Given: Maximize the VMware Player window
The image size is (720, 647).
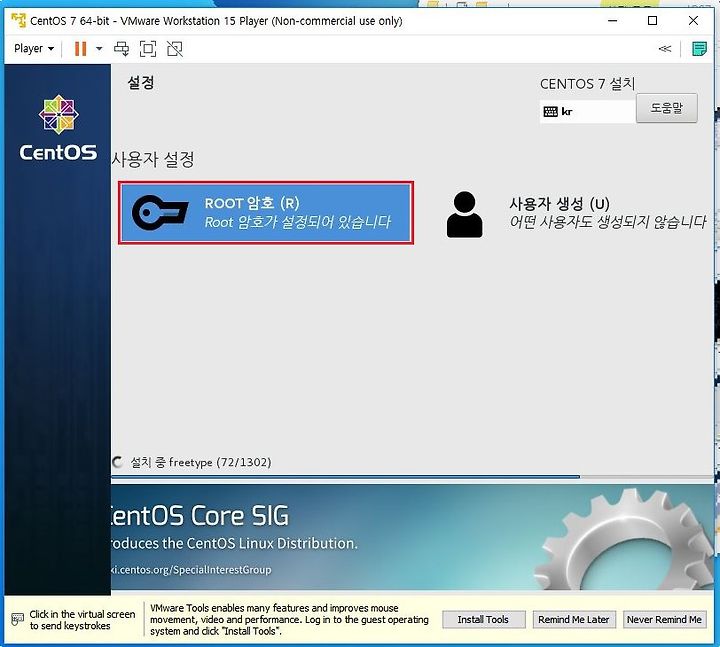Looking at the screenshot, I should coord(652,21).
